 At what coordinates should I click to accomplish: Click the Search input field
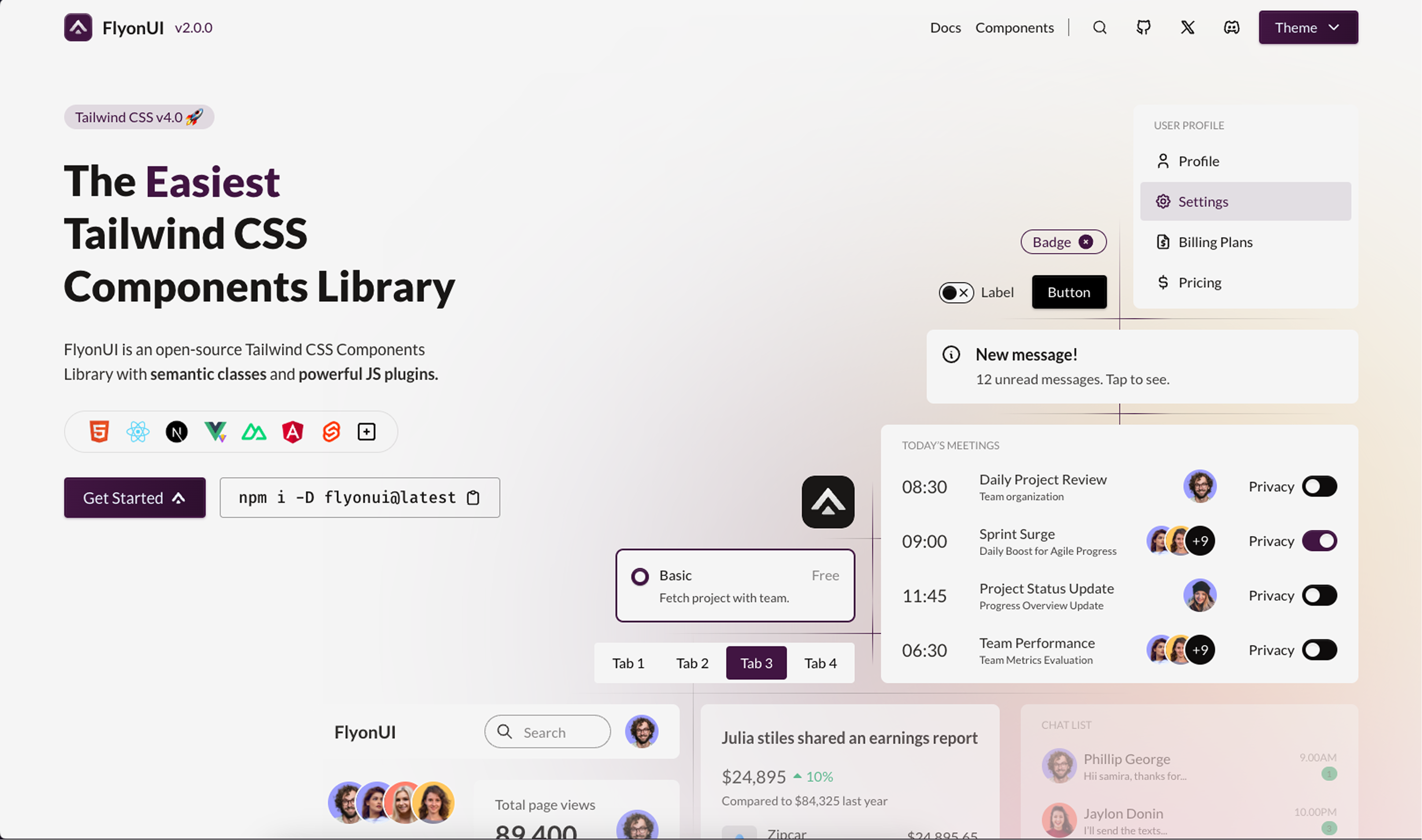tap(548, 732)
